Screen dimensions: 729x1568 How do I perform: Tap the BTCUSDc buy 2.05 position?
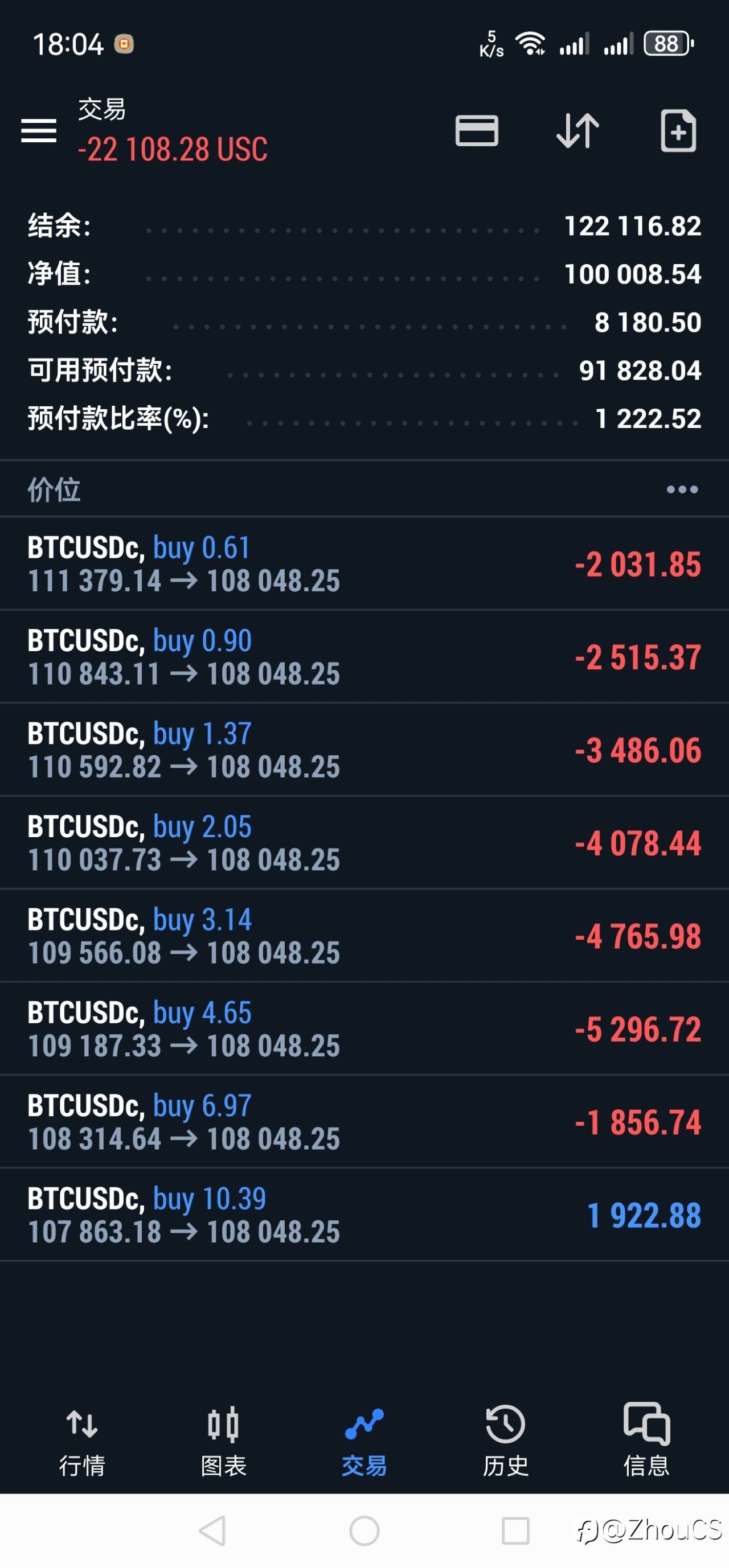click(x=364, y=843)
